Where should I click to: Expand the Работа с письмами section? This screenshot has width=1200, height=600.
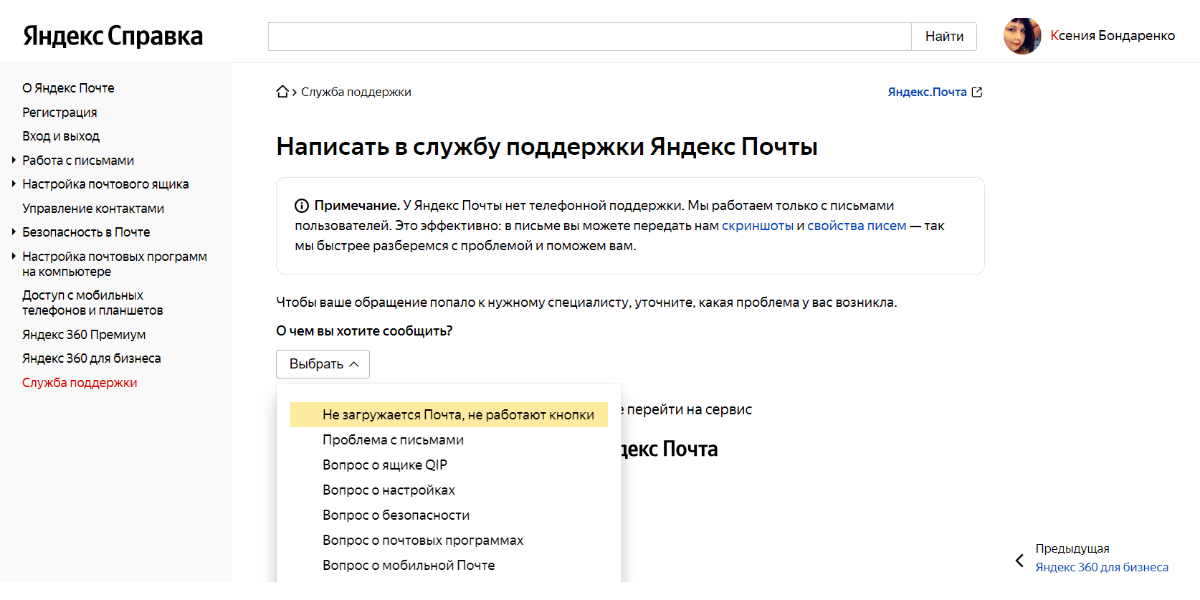(14, 160)
